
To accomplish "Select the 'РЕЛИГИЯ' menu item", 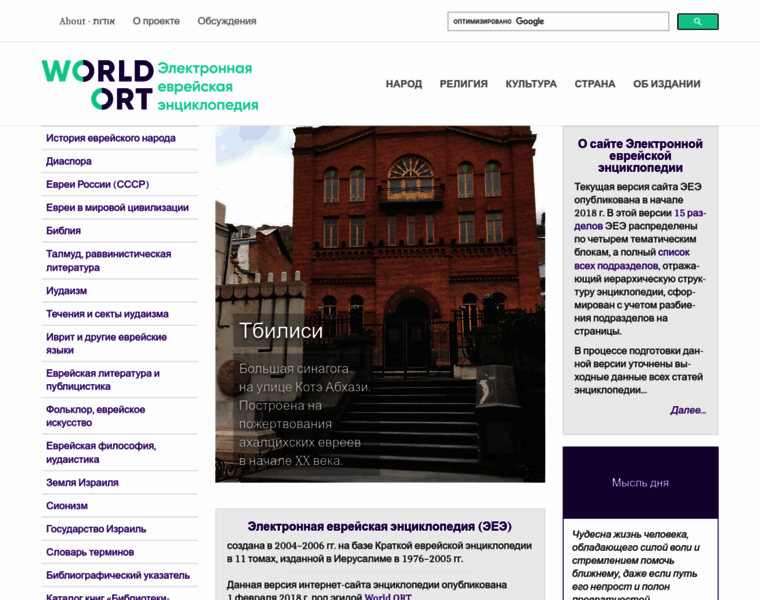I will (463, 84).
